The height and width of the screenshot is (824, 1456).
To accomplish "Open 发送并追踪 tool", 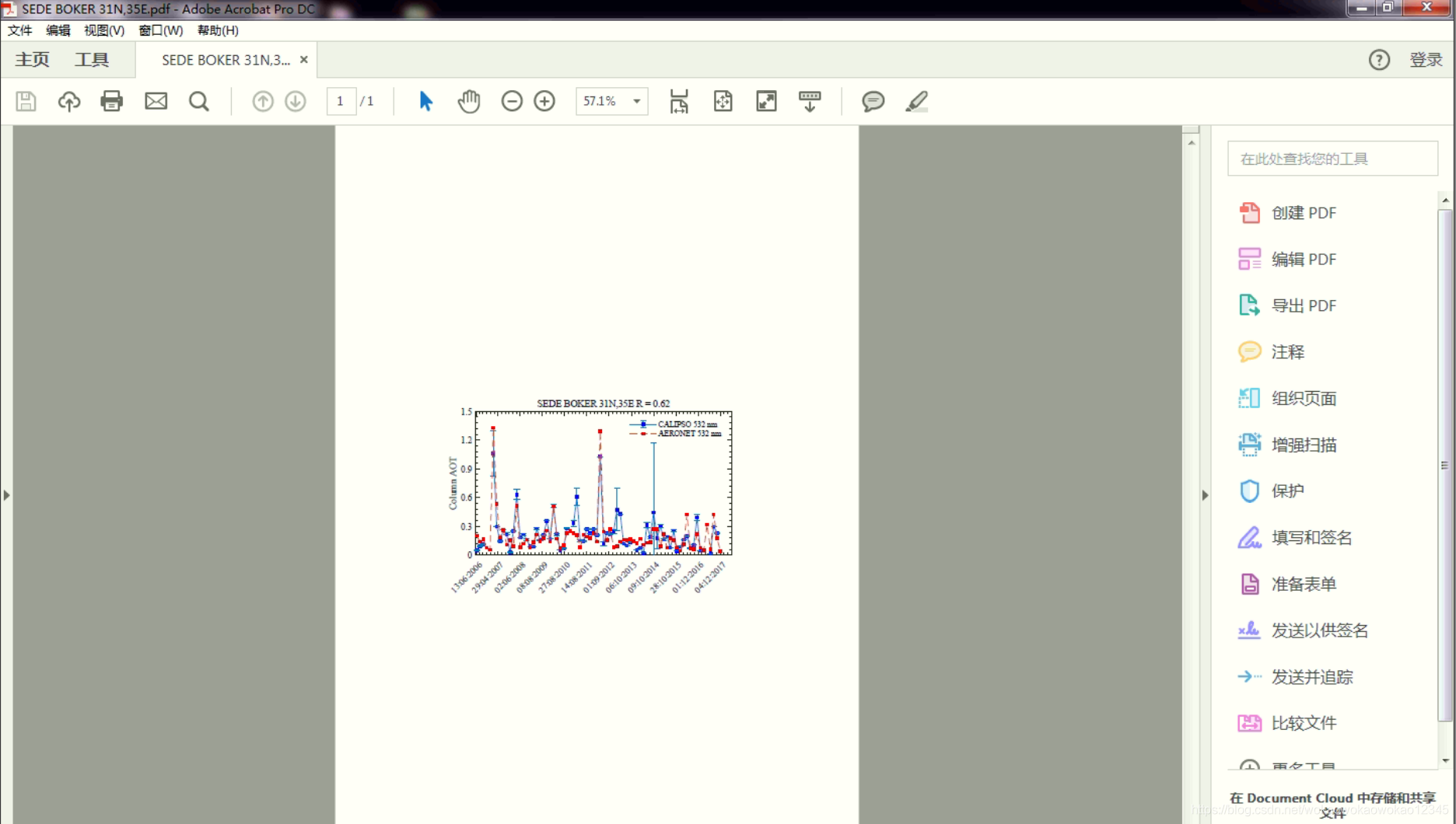I will pos(1294,676).
